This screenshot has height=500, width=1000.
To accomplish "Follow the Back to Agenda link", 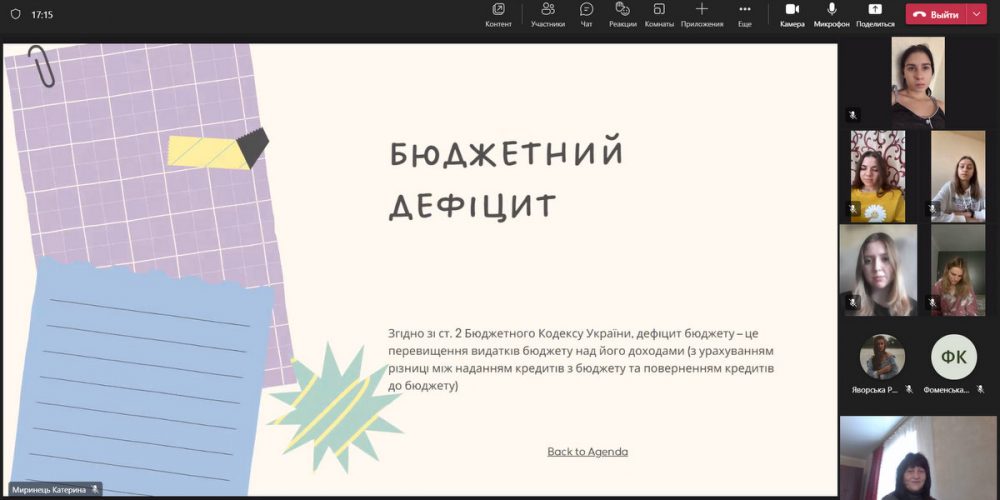I will pyautogui.click(x=588, y=452).
